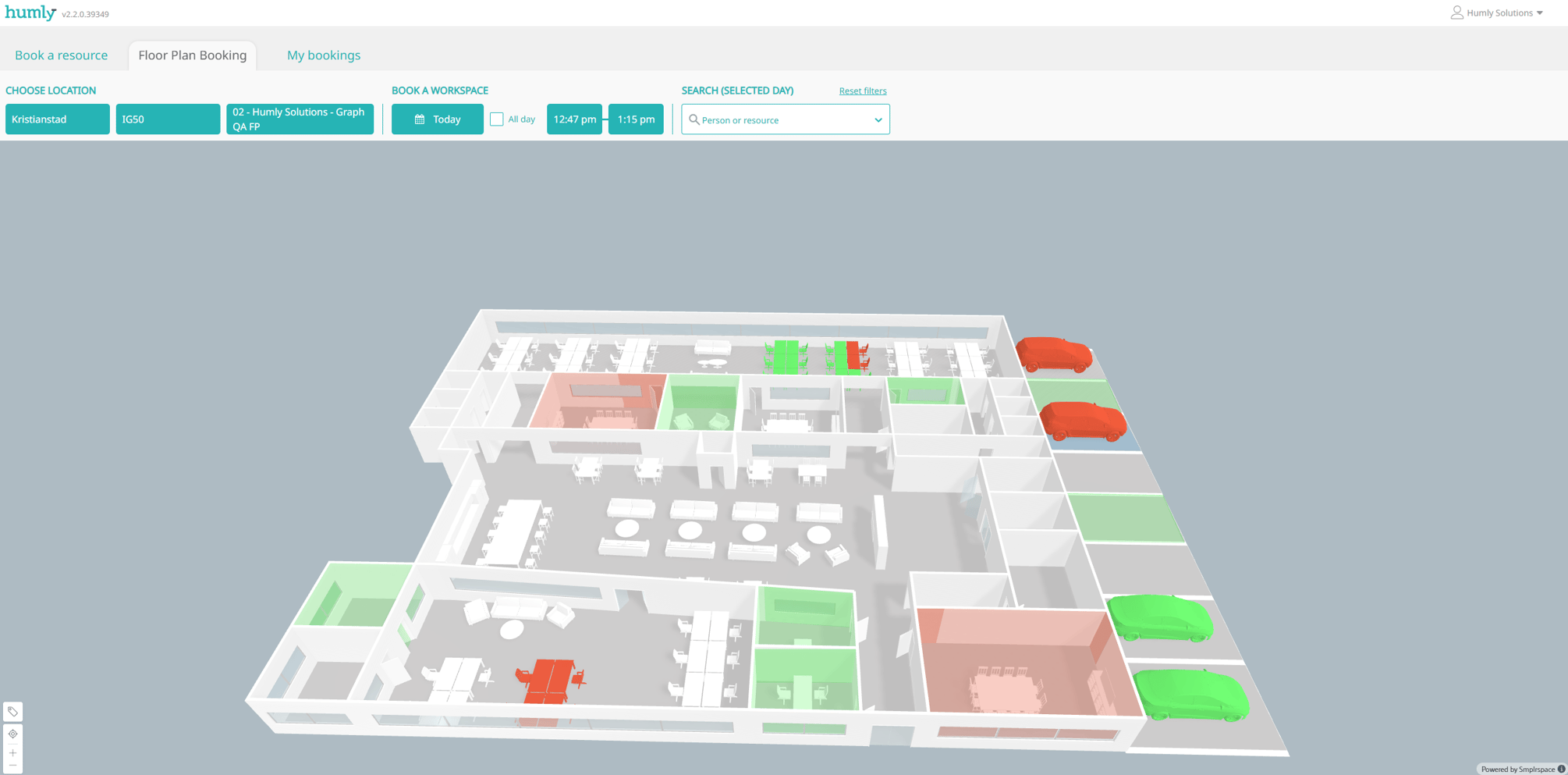Open the My bookings tab
The image size is (1568, 775).
point(324,55)
